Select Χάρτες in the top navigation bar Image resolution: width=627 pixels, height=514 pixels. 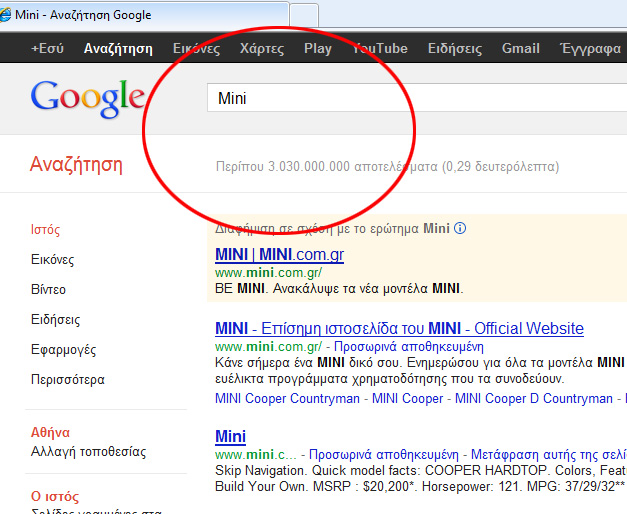click(x=262, y=48)
